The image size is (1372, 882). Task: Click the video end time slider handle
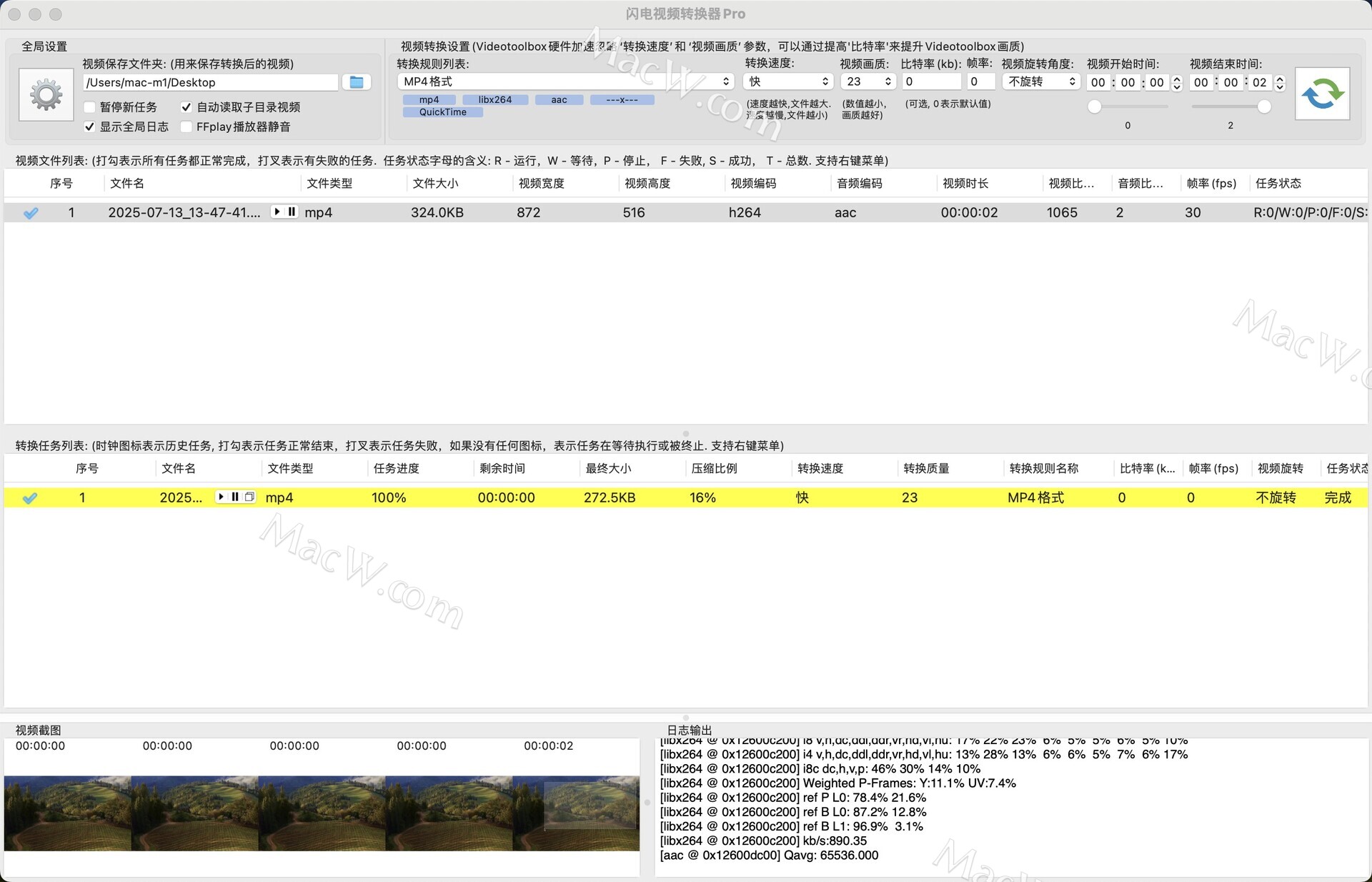coord(1264,106)
